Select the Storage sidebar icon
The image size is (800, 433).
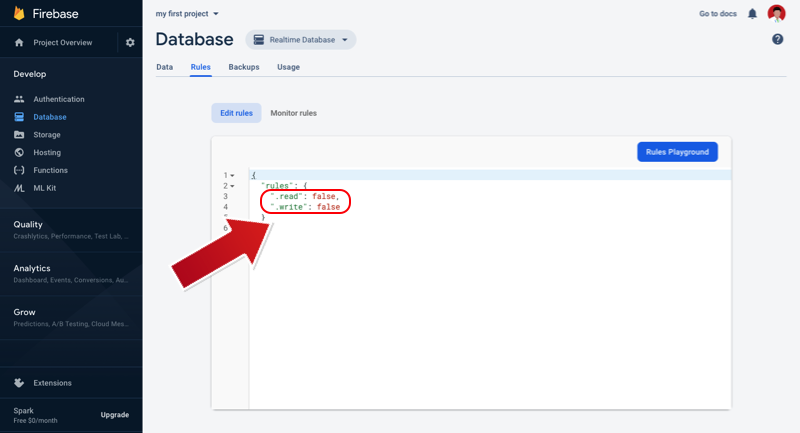point(19,135)
